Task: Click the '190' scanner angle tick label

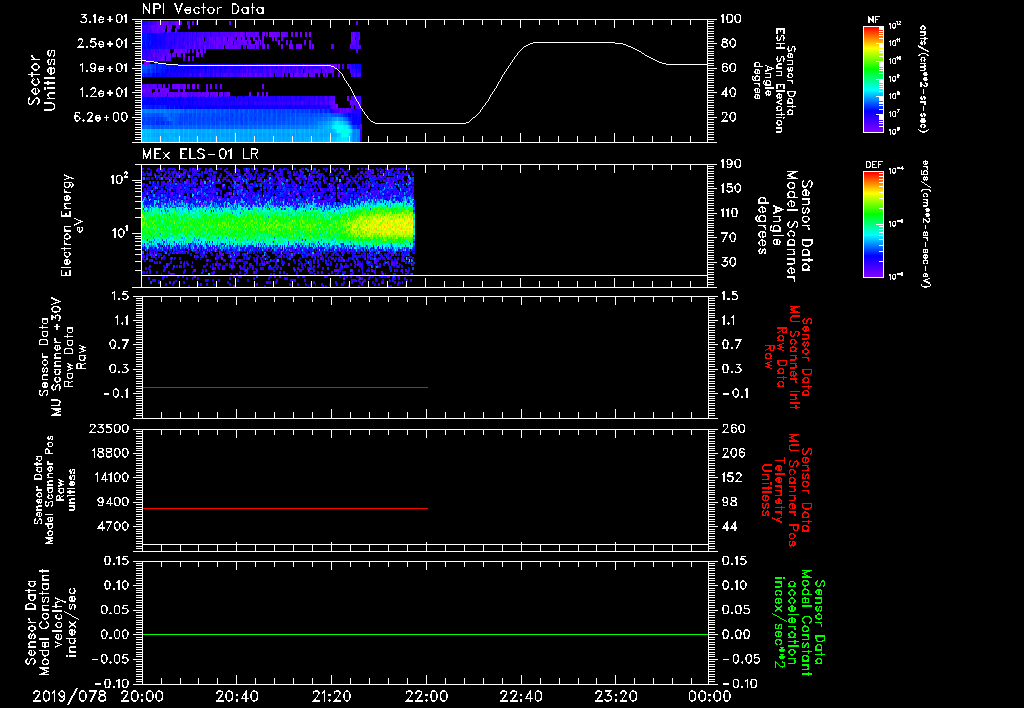Action: (731, 164)
